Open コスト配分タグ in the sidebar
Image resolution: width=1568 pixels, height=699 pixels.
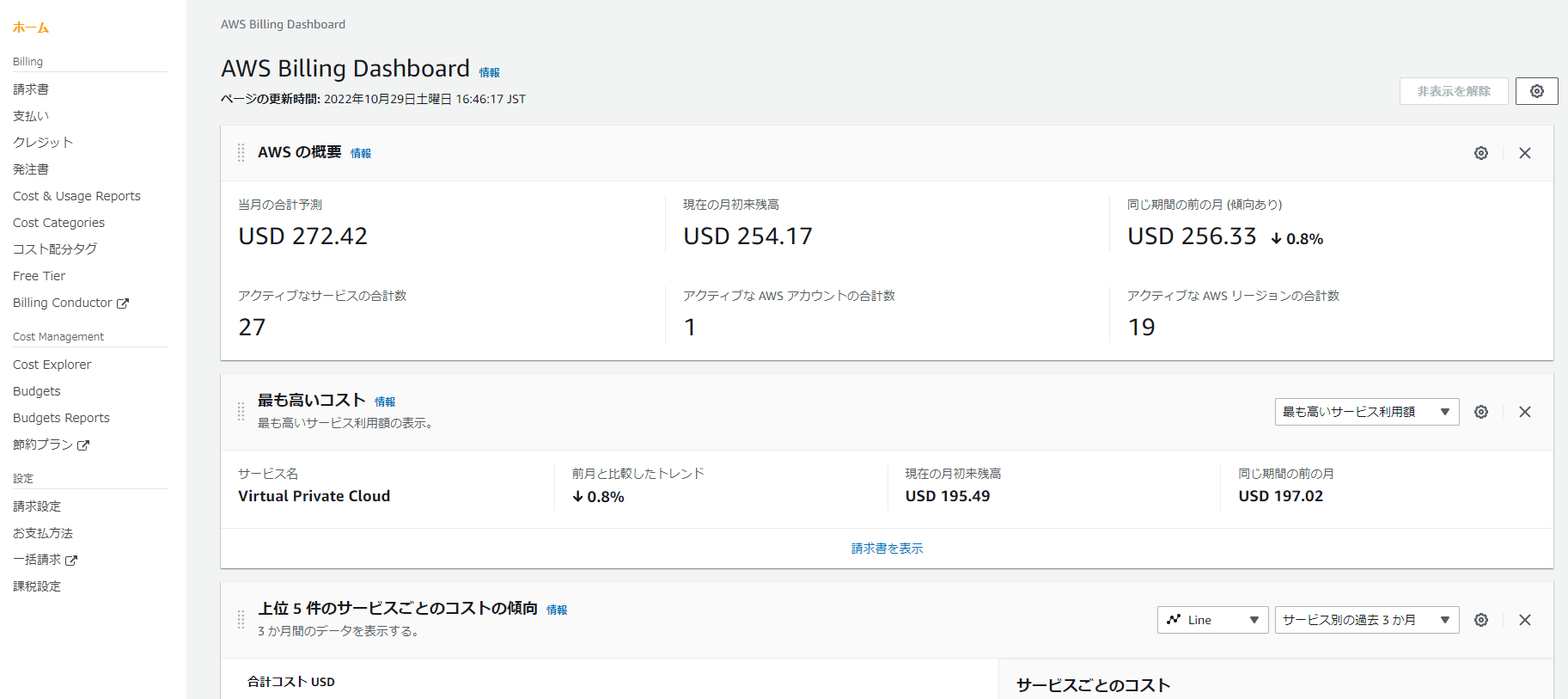tap(55, 249)
